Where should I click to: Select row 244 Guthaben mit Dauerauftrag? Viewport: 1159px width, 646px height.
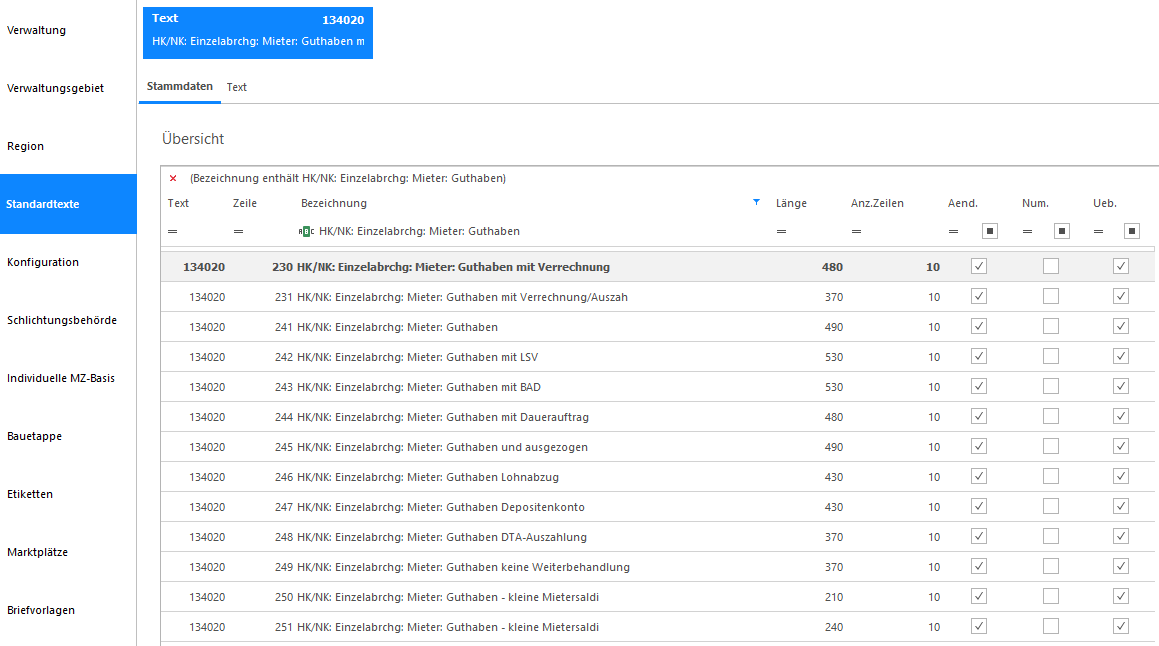tap(658, 417)
